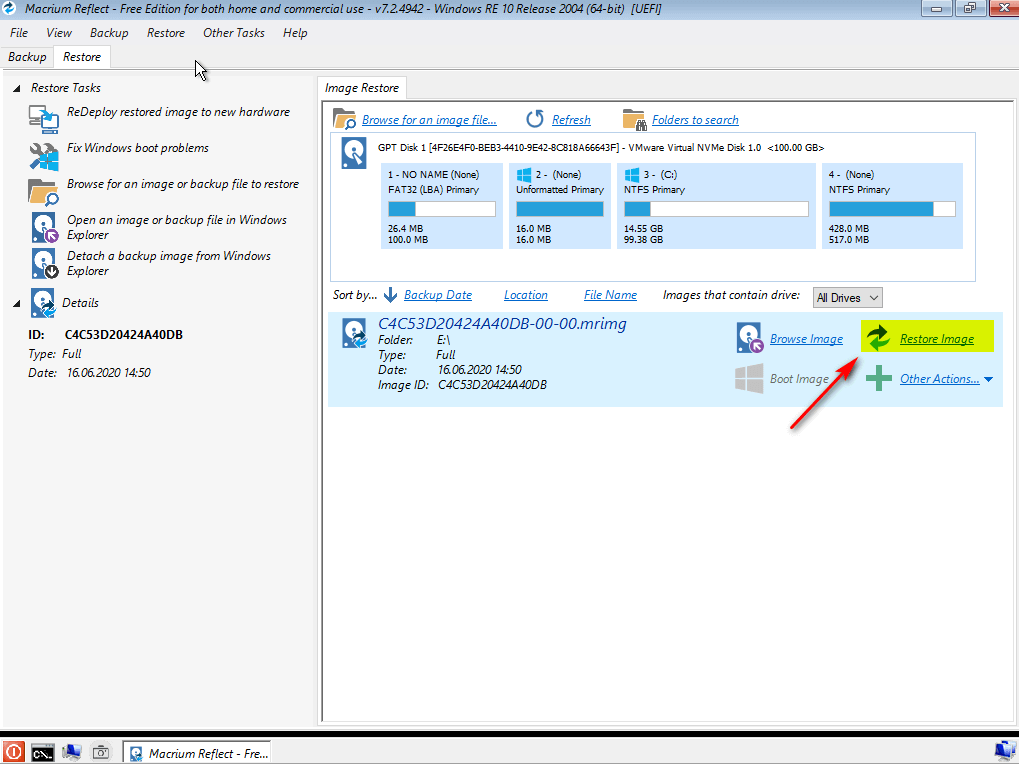Open the Restore menu in the menu bar
1019x764 pixels.
(x=166, y=32)
